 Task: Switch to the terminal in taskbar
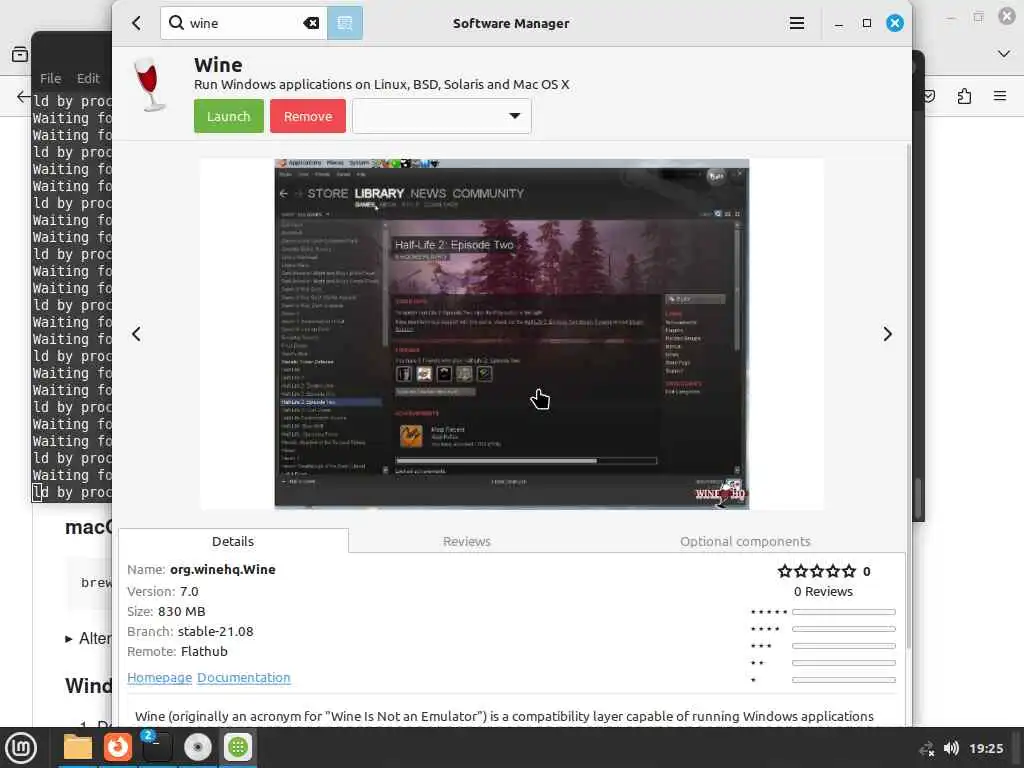157,747
